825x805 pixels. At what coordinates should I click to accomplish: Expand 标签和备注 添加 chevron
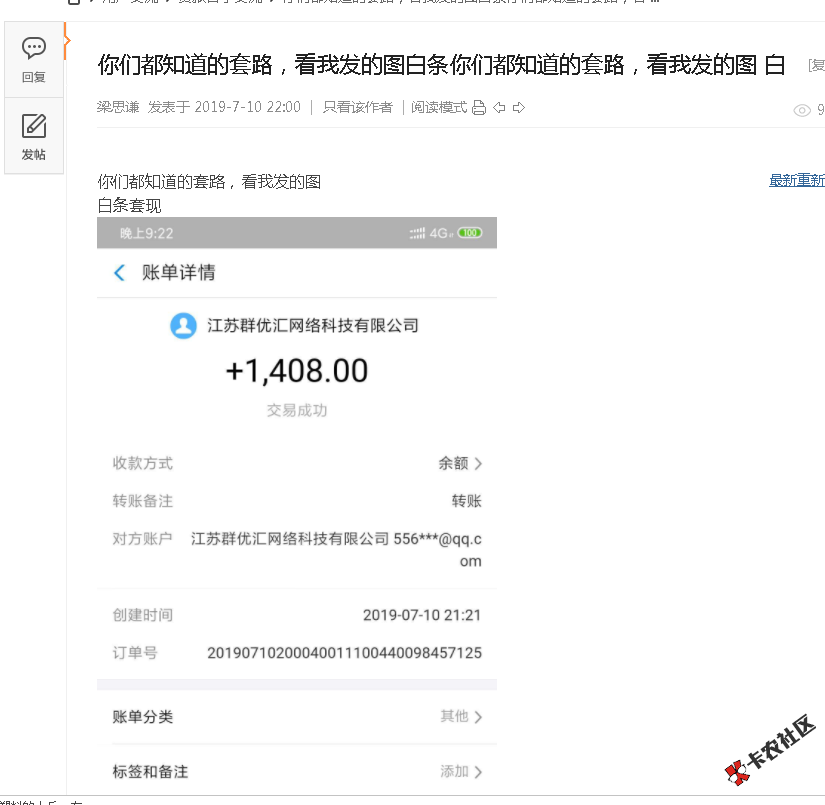478,772
